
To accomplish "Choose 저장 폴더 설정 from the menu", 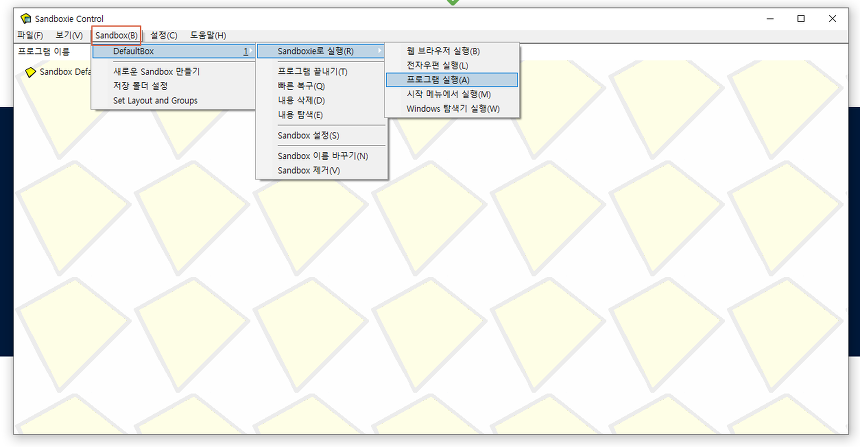I will pos(140,86).
